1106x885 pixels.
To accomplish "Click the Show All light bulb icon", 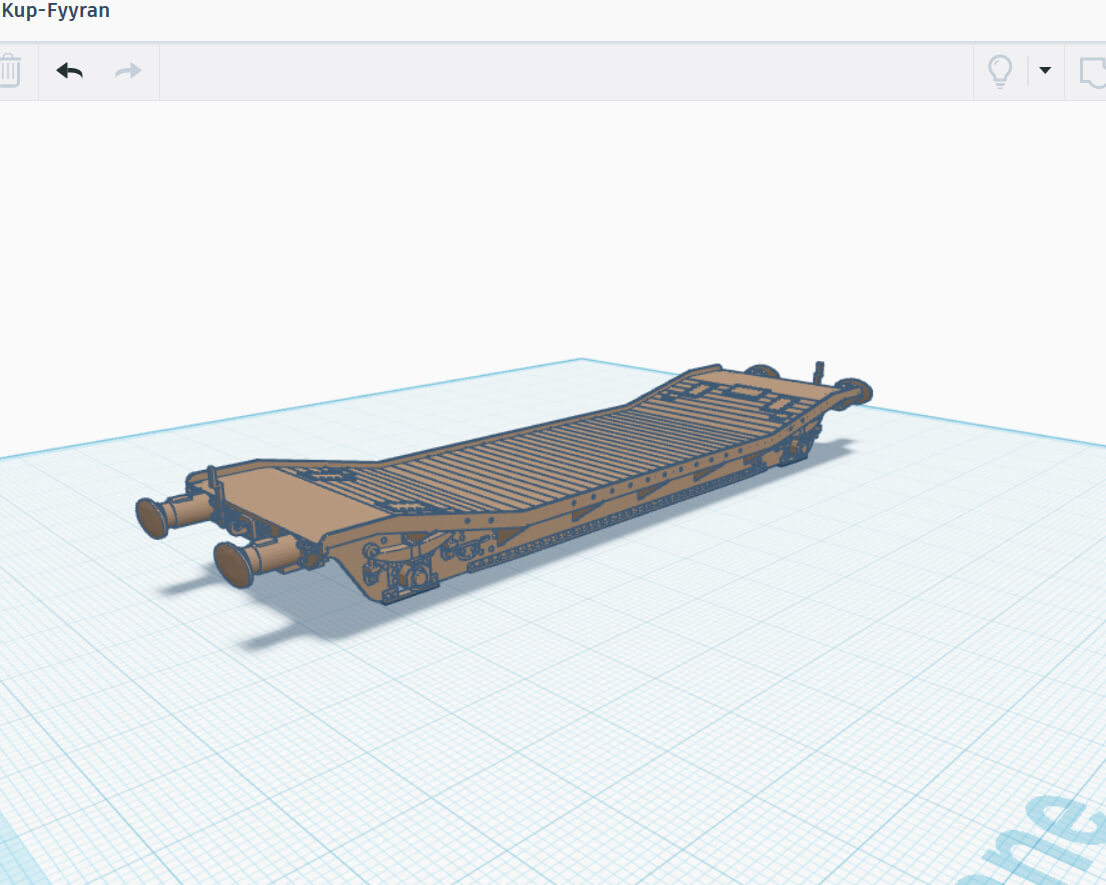I will 1000,71.
